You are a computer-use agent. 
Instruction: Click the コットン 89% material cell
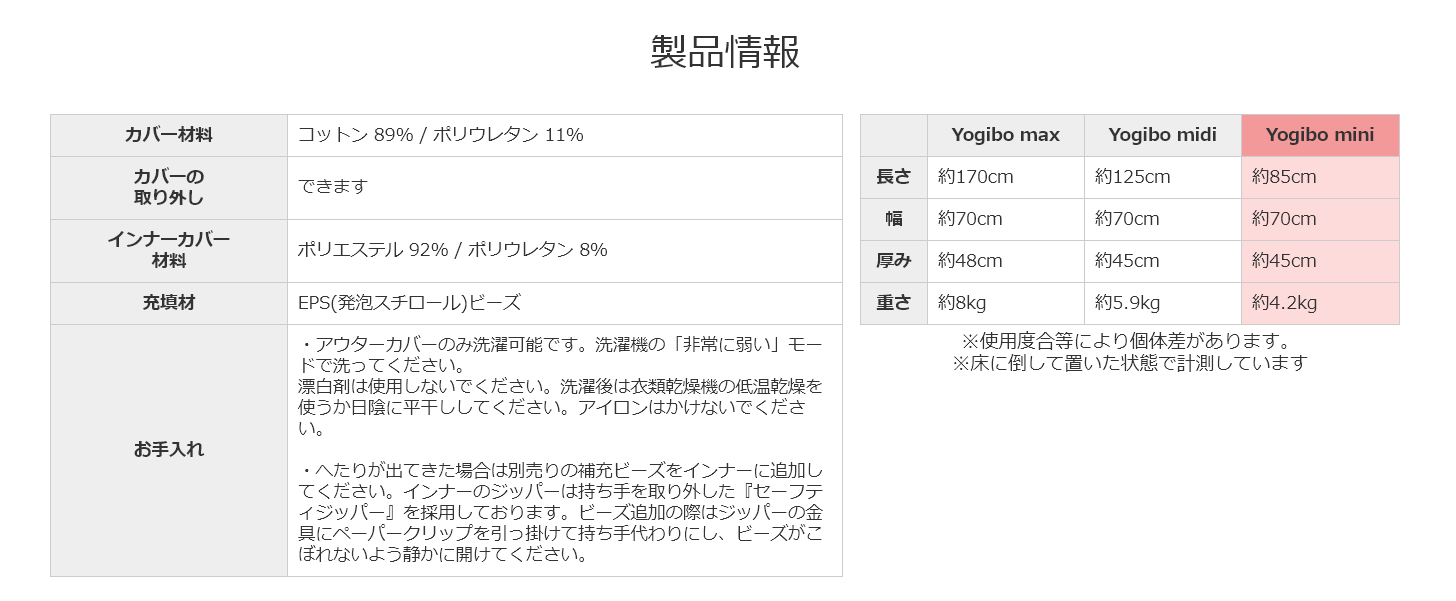coord(565,135)
